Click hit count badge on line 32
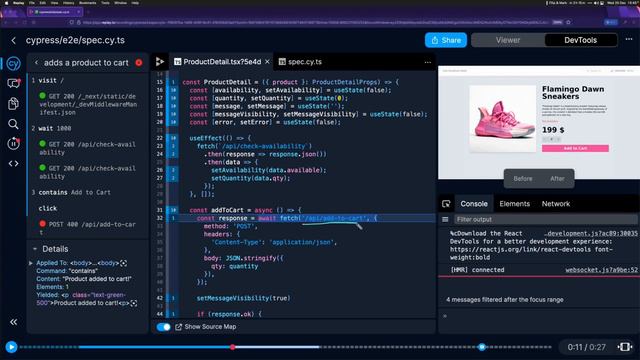The image size is (640, 360). 173,218
